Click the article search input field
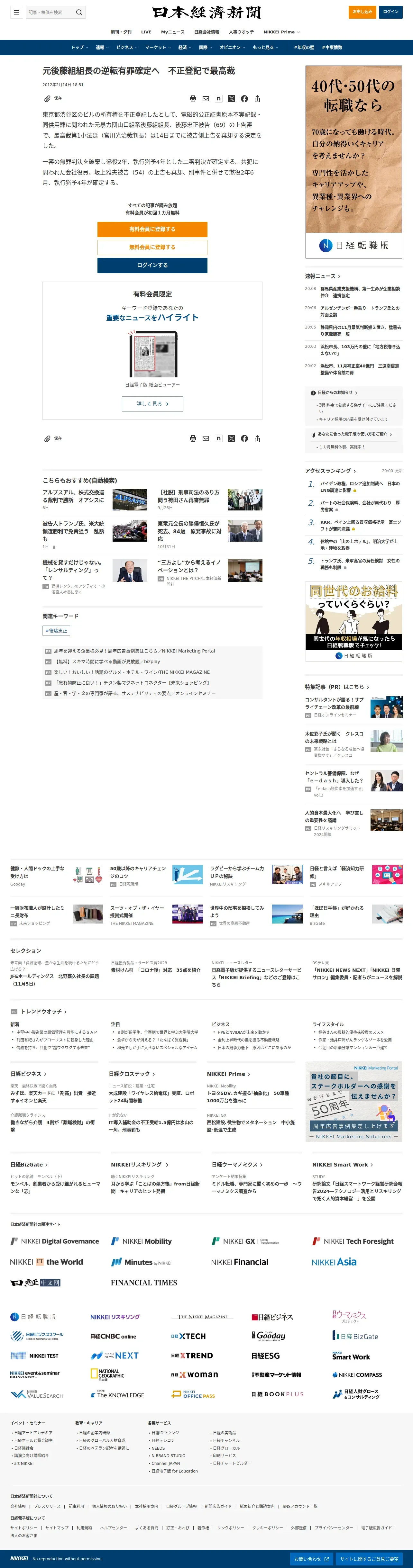Viewport: 413px width, 1568px height. [x=49, y=12]
